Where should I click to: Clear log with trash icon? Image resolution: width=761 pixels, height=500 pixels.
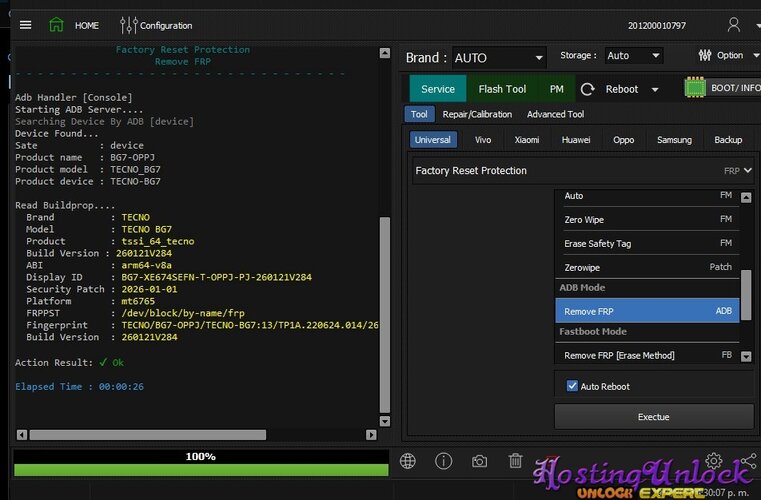[x=515, y=461]
